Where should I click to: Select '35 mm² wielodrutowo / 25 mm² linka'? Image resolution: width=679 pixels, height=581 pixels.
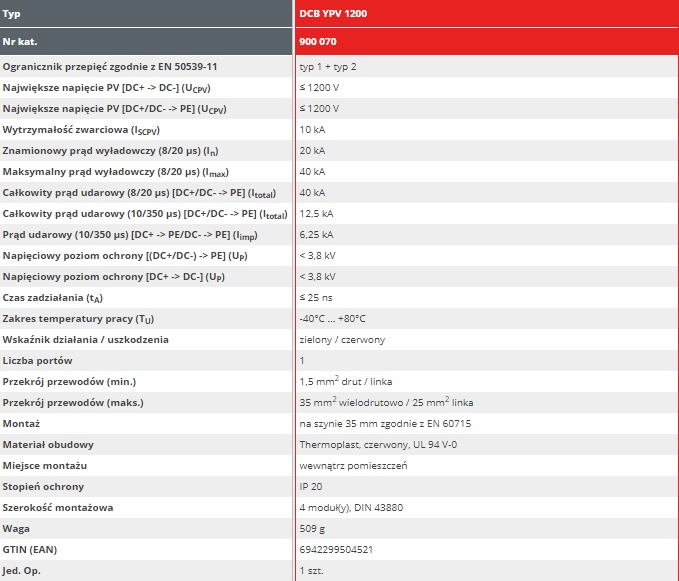(386, 402)
